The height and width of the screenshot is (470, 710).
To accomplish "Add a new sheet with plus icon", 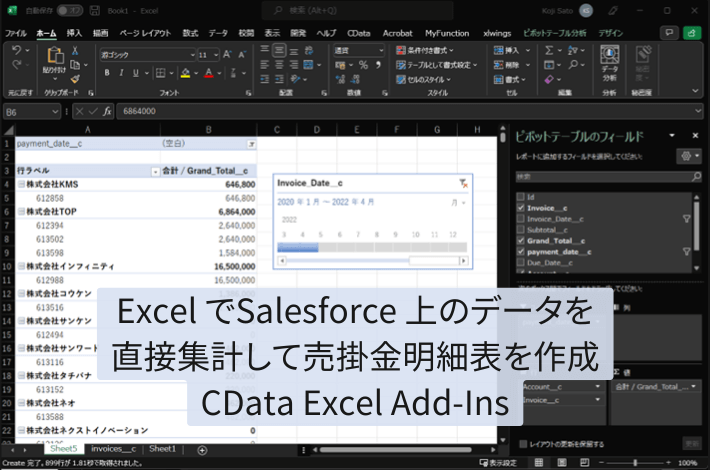I will click(x=202, y=450).
